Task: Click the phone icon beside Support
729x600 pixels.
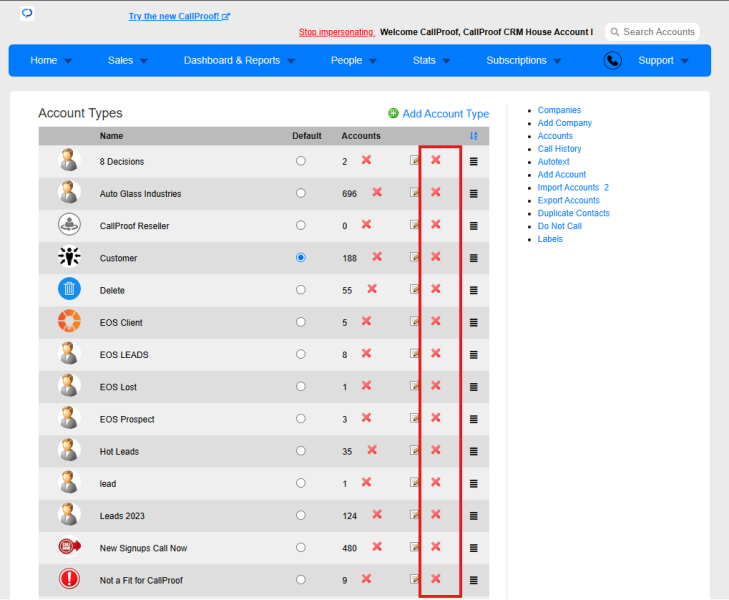Action: [613, 60]
